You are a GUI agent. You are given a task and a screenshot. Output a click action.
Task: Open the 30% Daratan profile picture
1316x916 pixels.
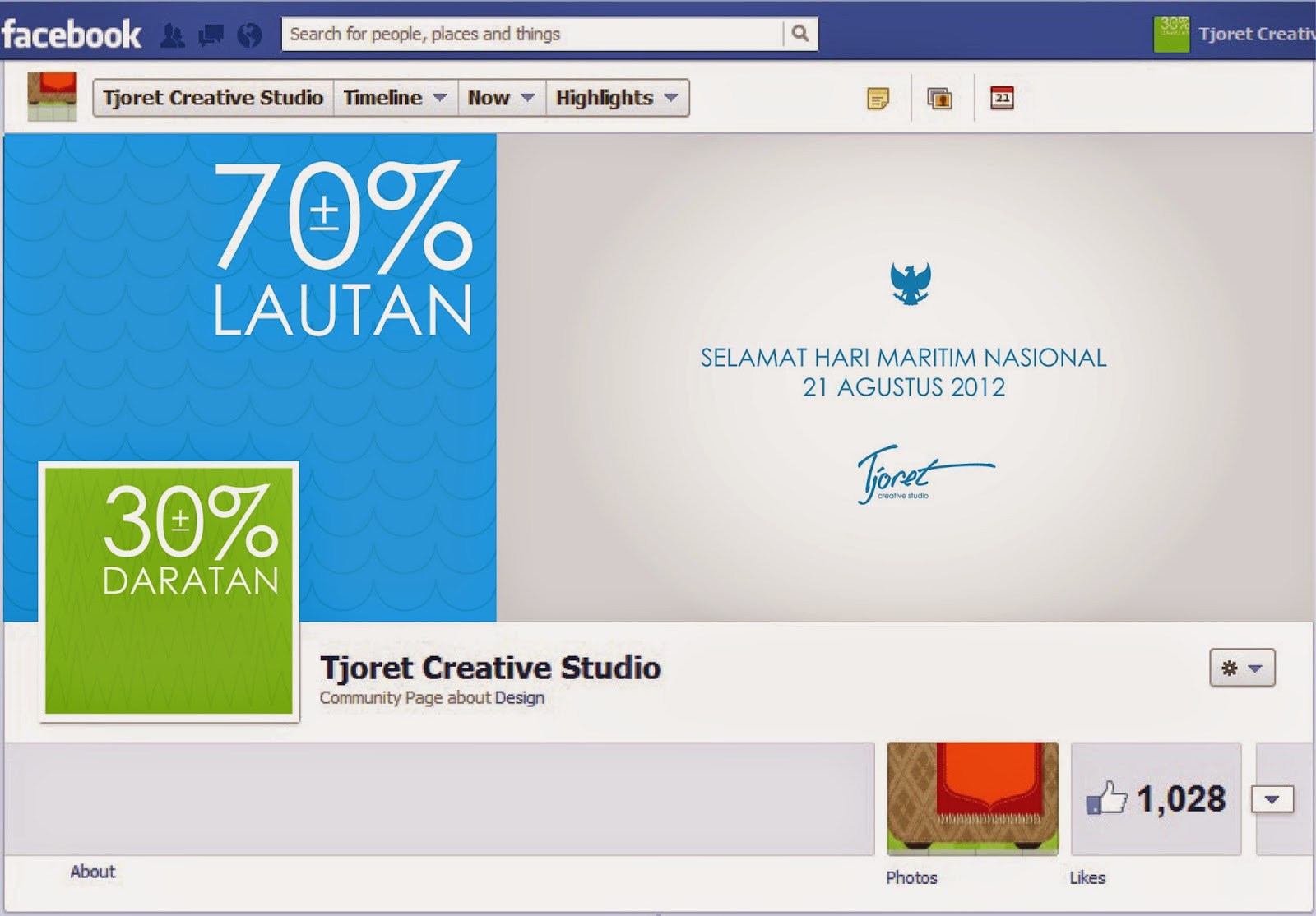169,591
